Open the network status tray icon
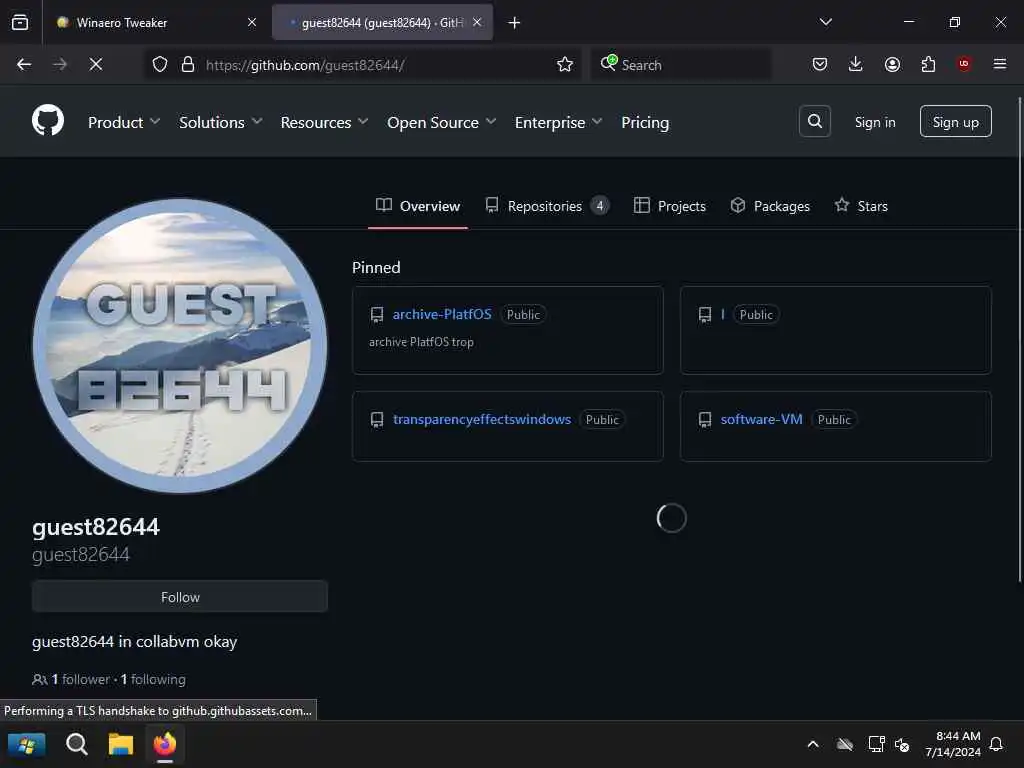Image resolution: width=1024 pixels, height=768 pixels. pyautogui.click(x=876, y=744)
